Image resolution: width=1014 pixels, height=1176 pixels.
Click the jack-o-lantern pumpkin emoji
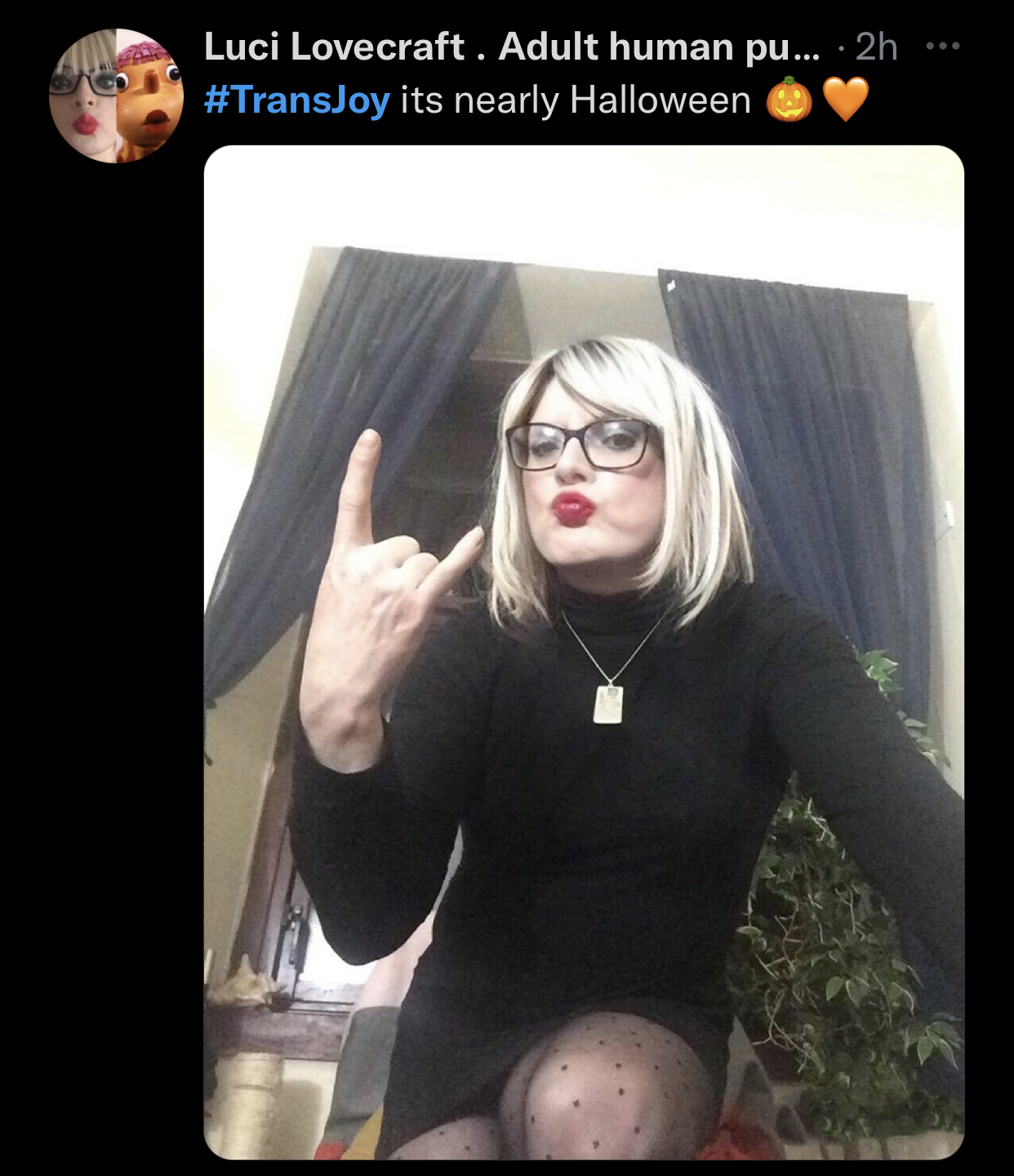[789, 100]
